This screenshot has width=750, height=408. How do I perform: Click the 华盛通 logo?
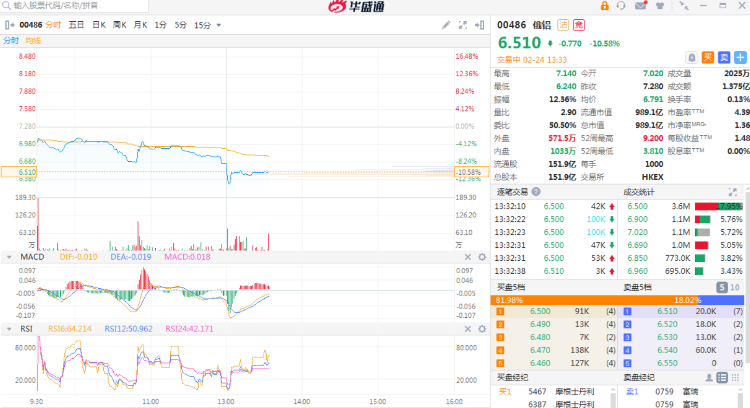pyautogui.click(x=356, y=6)
